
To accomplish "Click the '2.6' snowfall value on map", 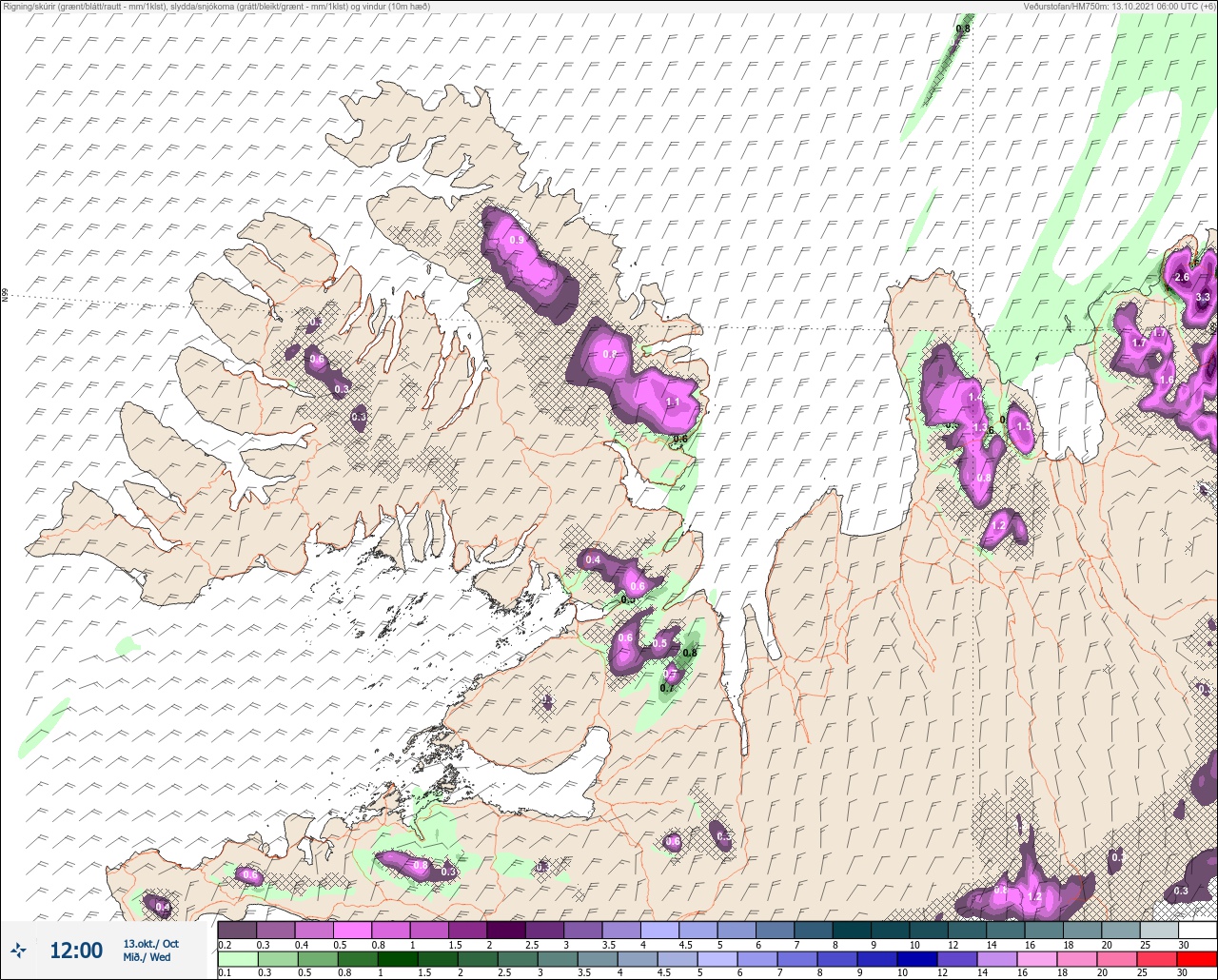I will coord(1182,277).
